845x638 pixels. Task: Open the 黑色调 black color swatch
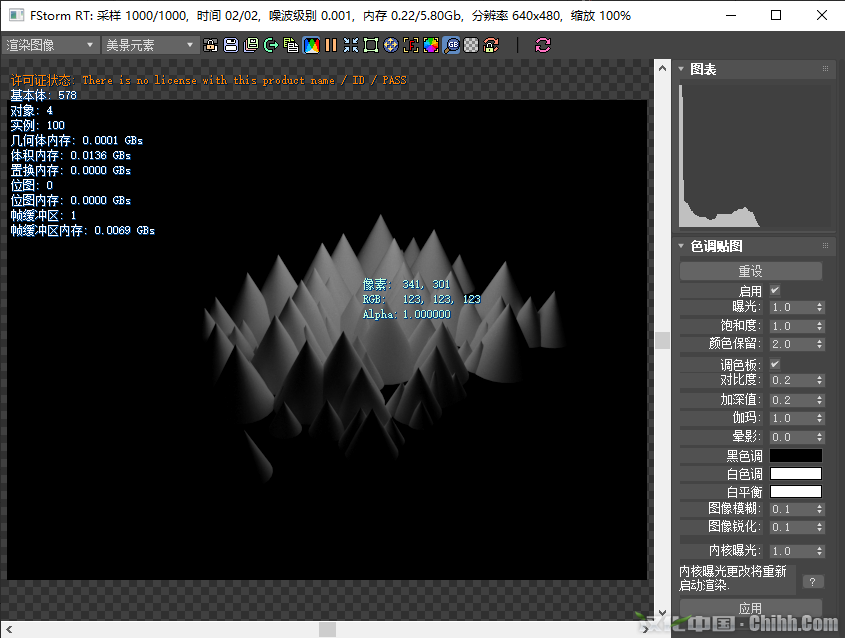[x=795, y=456]
